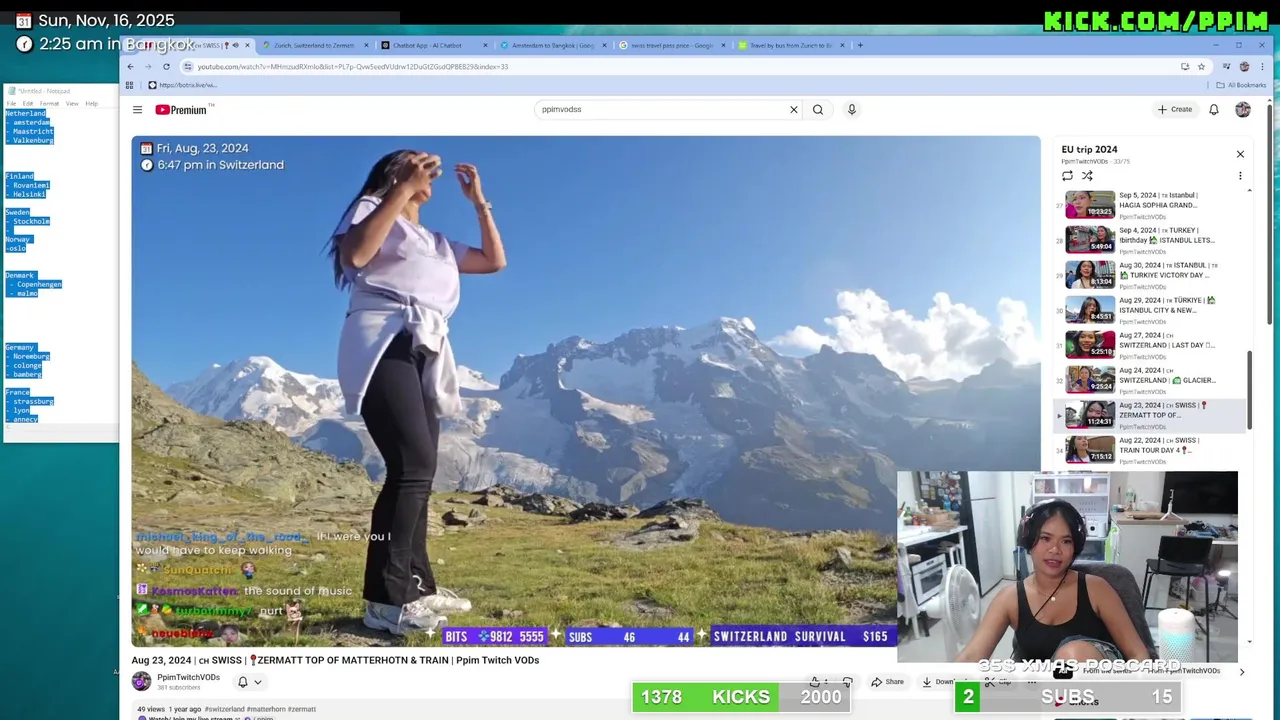
Task: Play Sep 5 Hagia Sophia Grand video
Action: click(x=1150, y=205)
